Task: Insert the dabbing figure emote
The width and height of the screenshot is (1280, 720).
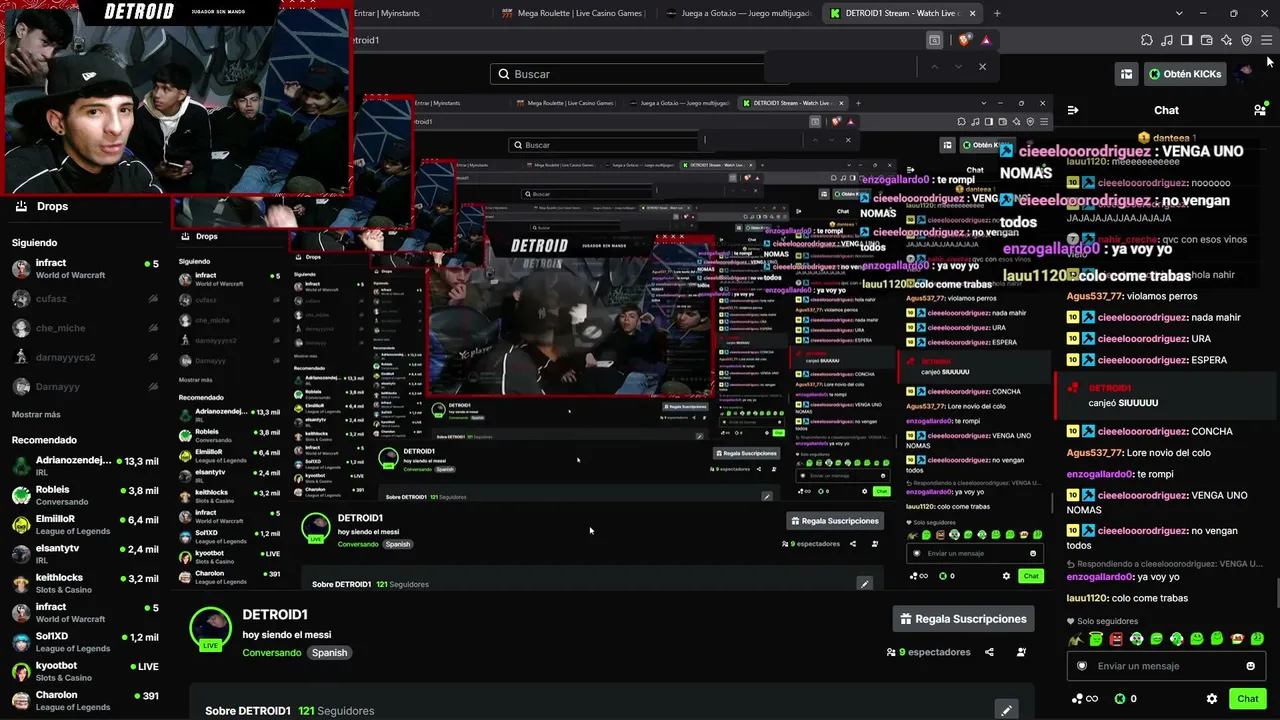Action: tap(1075, 639)
